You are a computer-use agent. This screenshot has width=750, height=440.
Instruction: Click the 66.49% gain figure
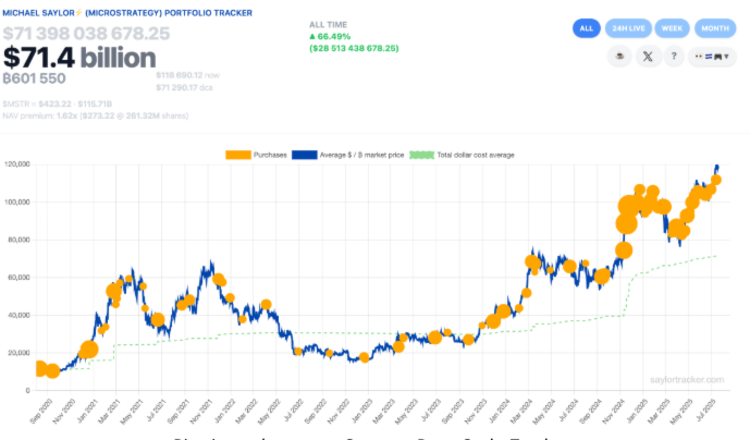tap(330, 36)
